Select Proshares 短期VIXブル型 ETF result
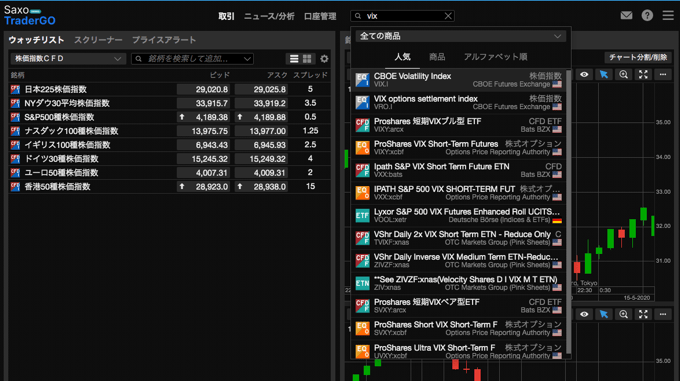The image size is (680, 381). pos(458,125)
